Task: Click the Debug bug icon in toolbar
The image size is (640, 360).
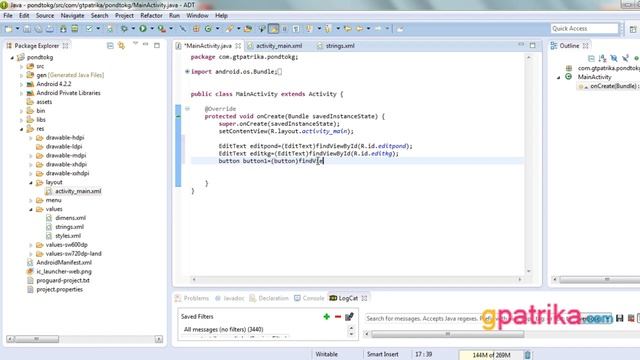Action: (124, 29)
